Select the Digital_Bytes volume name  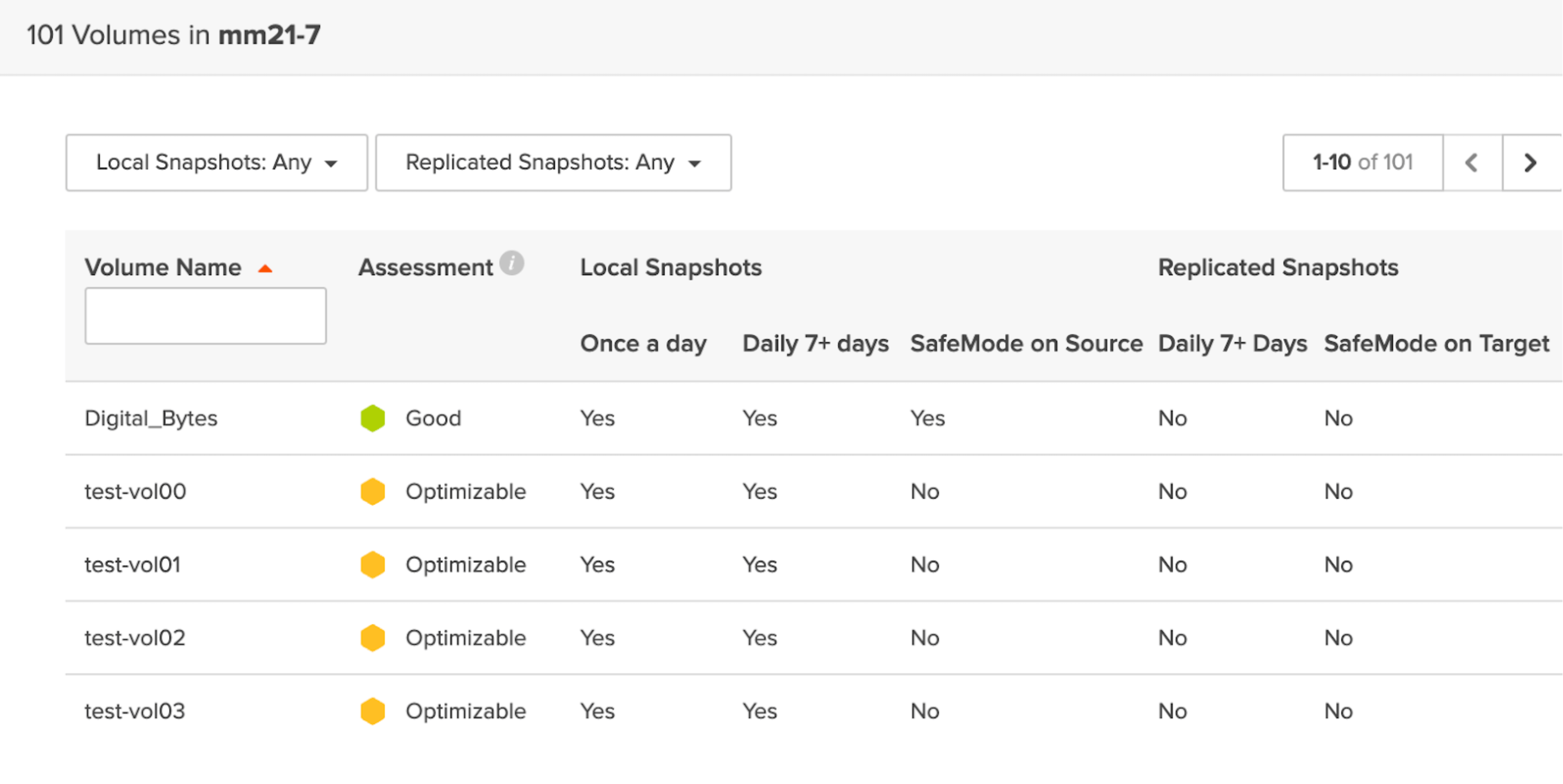pos(151,419)
